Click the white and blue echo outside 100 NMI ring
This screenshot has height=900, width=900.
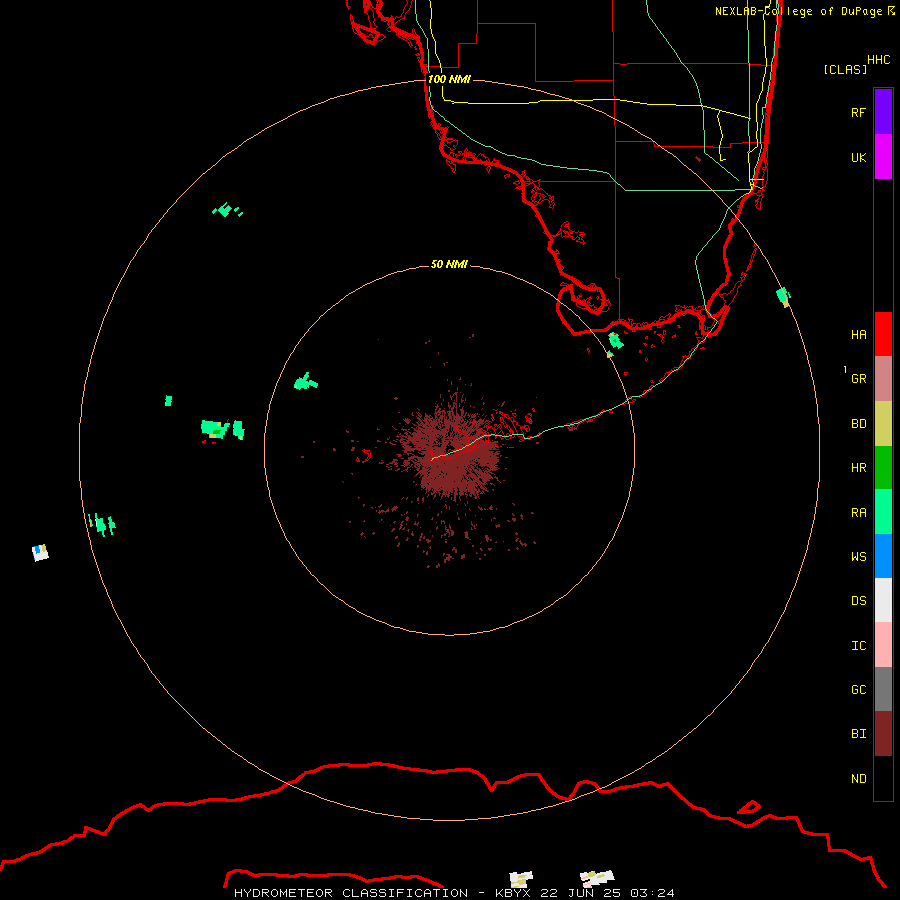[40, 552]
